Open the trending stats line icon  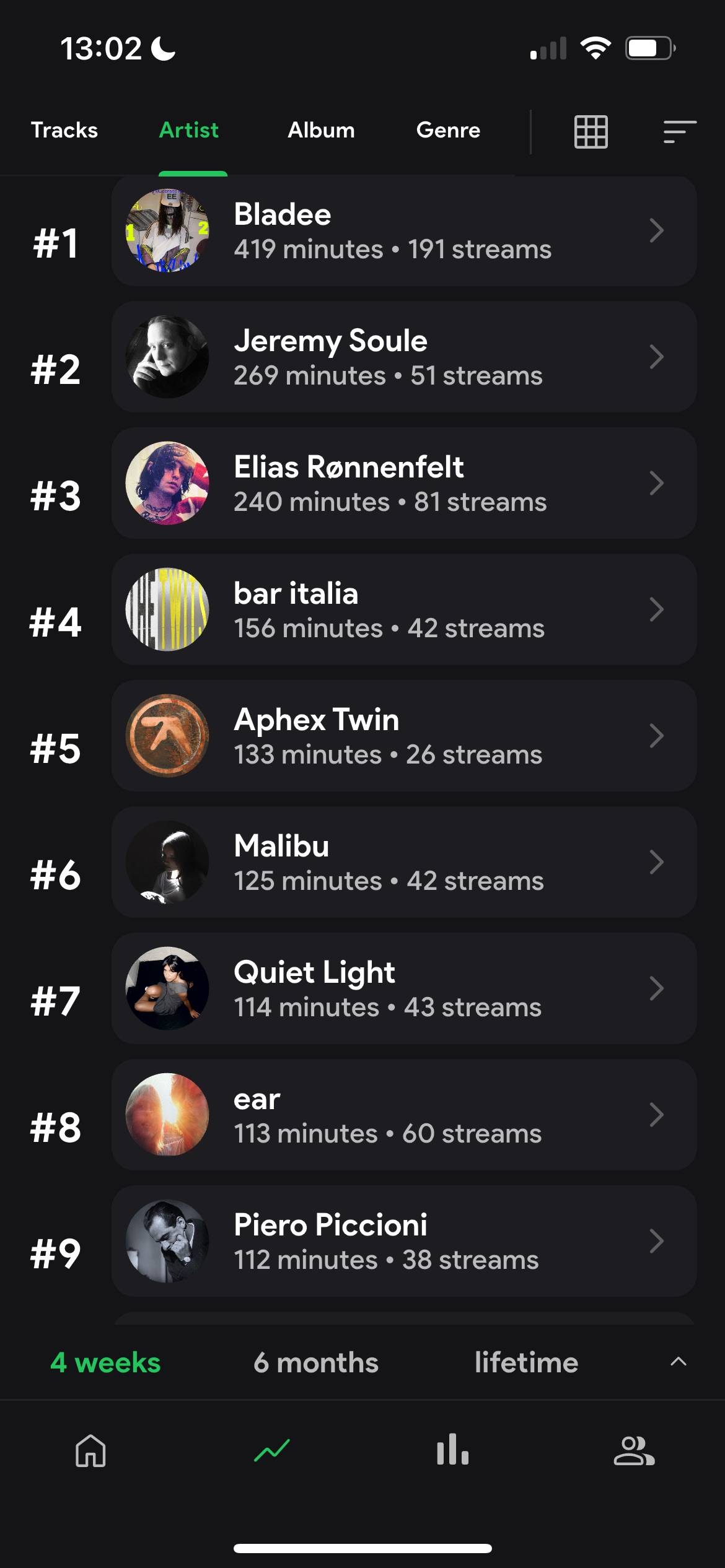tap(272, 1450)
